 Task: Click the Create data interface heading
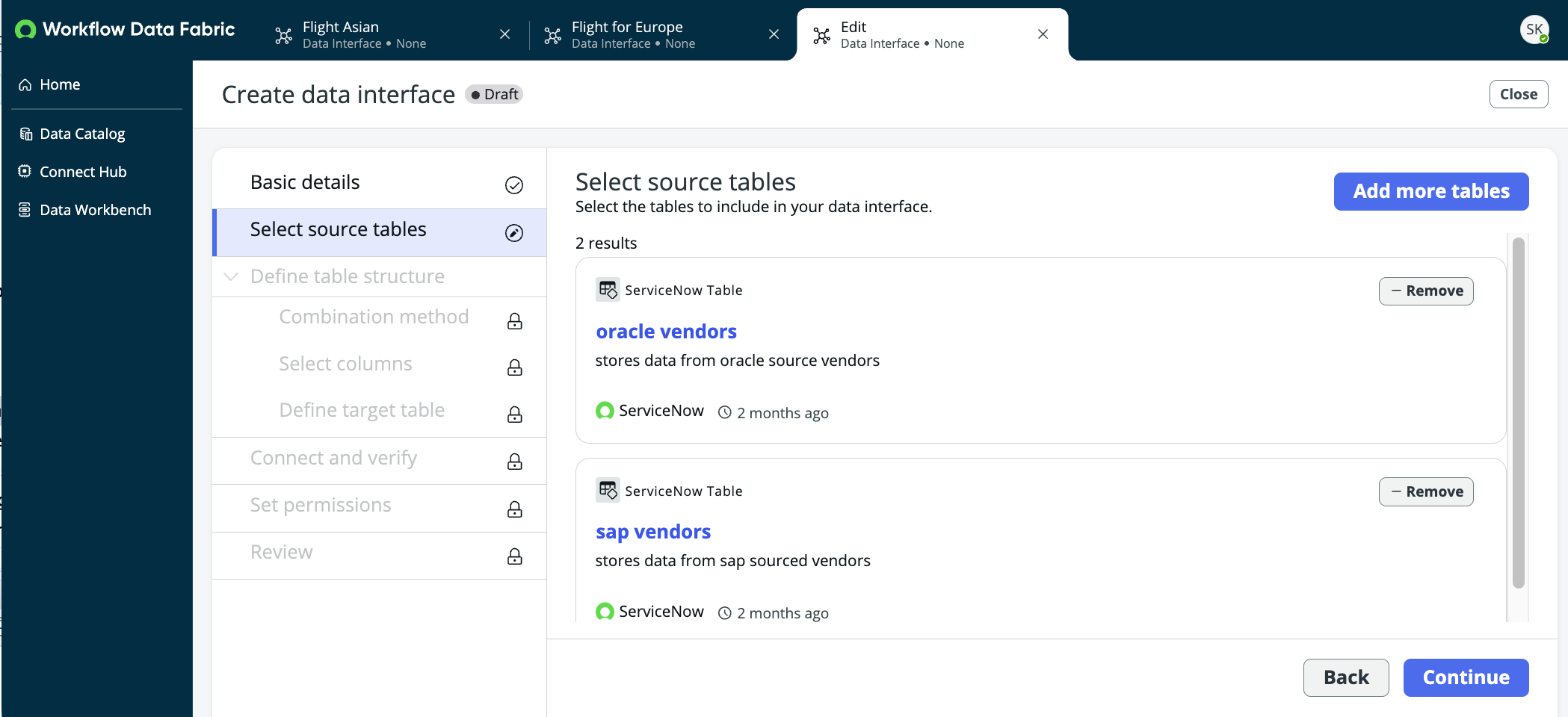click(339, 95)
